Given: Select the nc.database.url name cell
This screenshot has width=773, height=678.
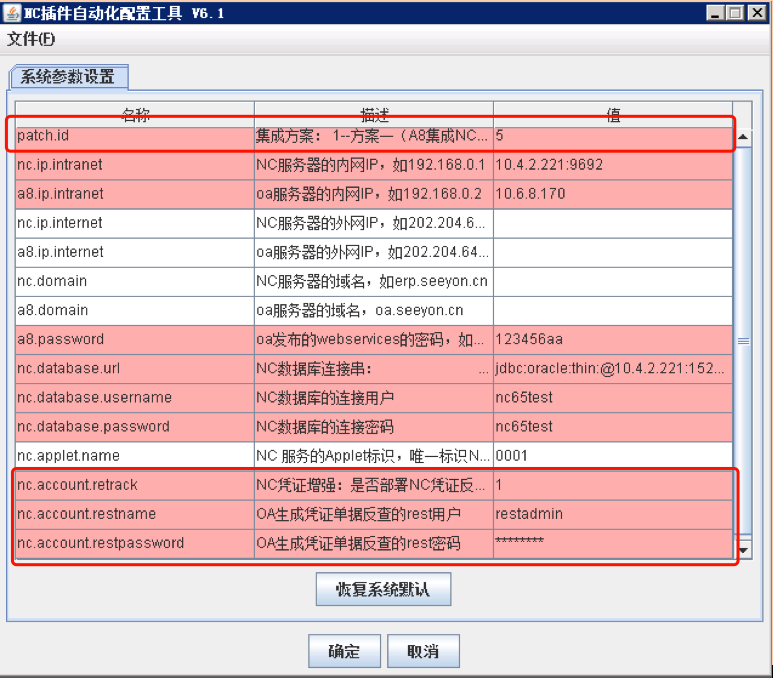Looking at the screenshot, I should [135, 369].
